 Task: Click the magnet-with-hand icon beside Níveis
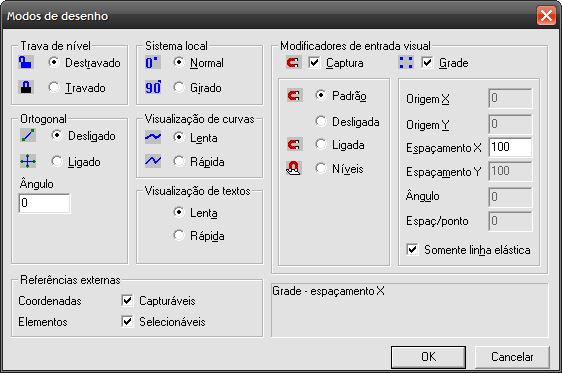tap(294, 168)
